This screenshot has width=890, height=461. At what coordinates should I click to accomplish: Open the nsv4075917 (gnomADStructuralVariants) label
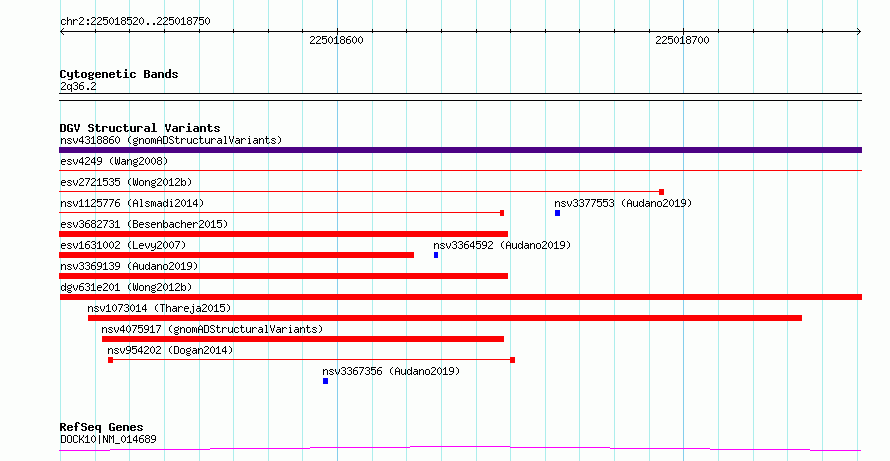pyautogui.click(x=212, y=329)
